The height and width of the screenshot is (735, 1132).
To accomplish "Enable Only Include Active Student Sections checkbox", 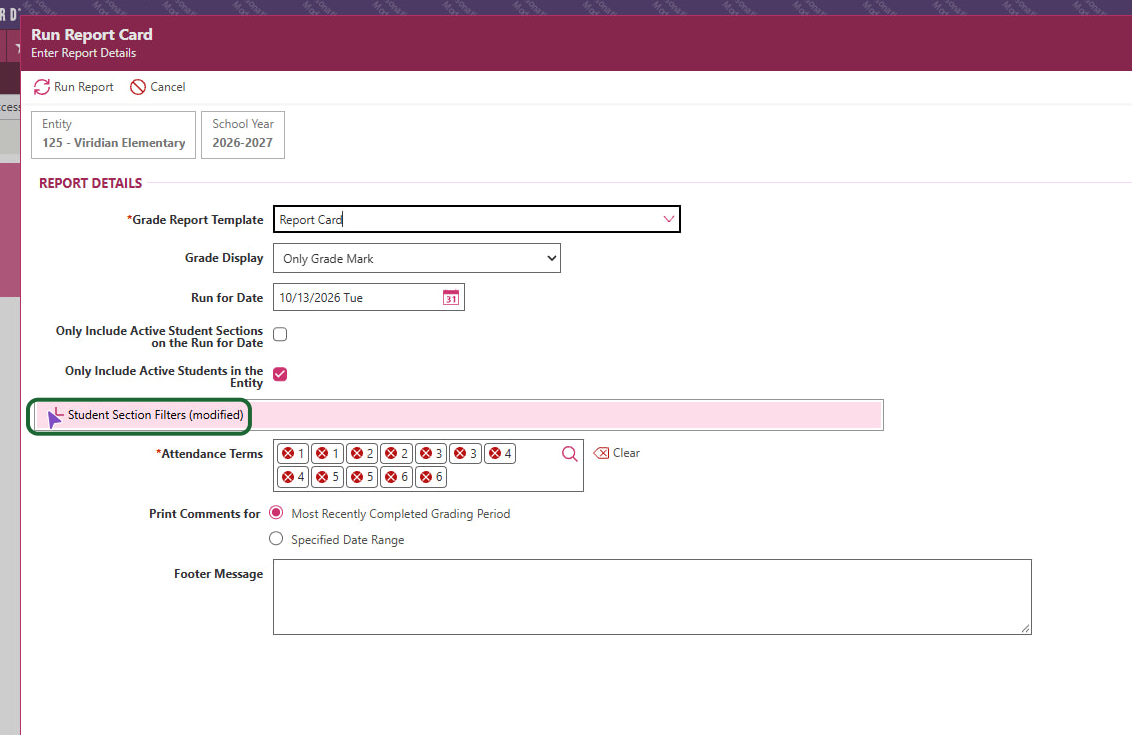I will [280, 334].
